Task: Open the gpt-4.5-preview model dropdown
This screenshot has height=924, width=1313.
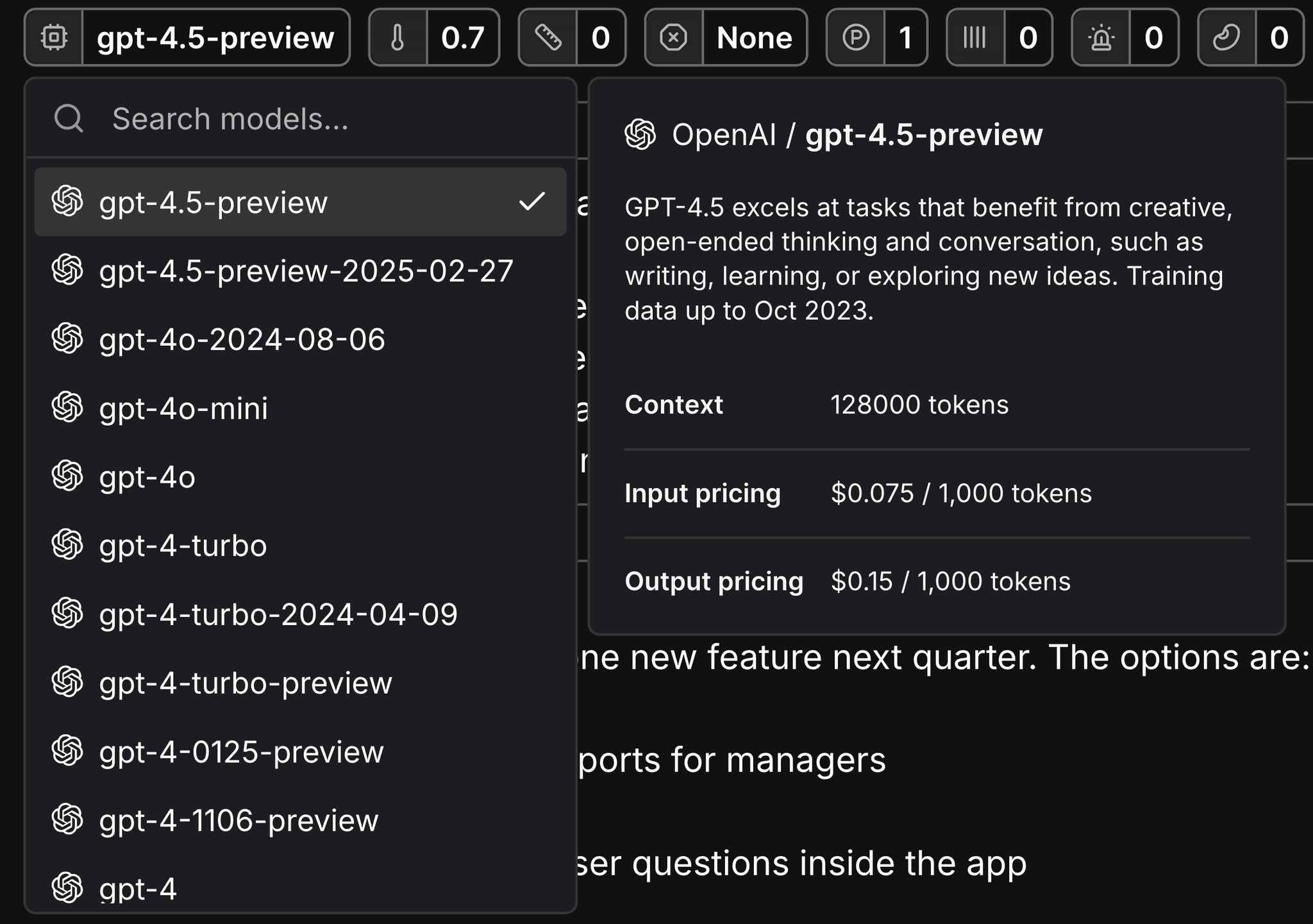Action: coord(215,38)
